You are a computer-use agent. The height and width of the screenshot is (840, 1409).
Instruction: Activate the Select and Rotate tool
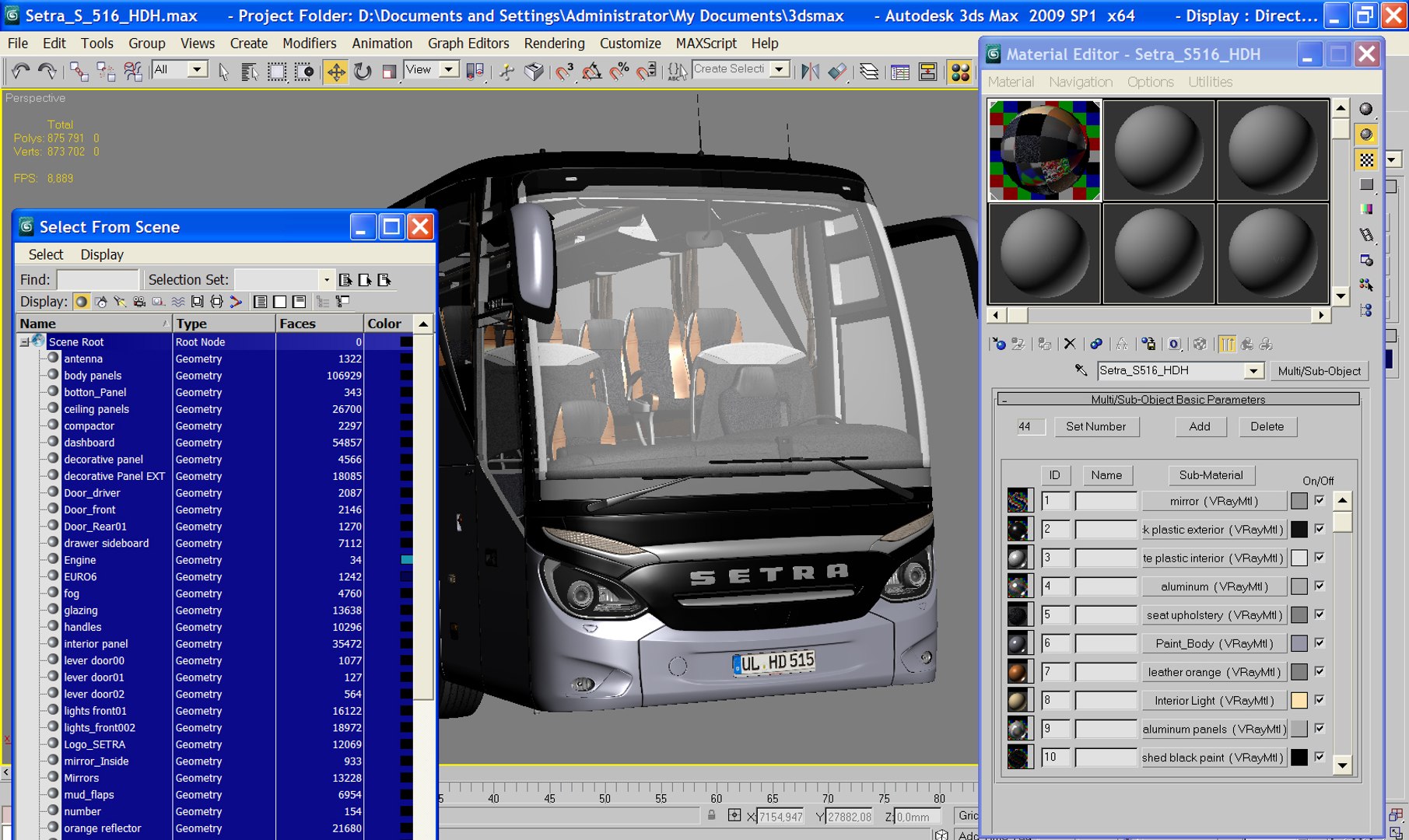click(363, 72)
